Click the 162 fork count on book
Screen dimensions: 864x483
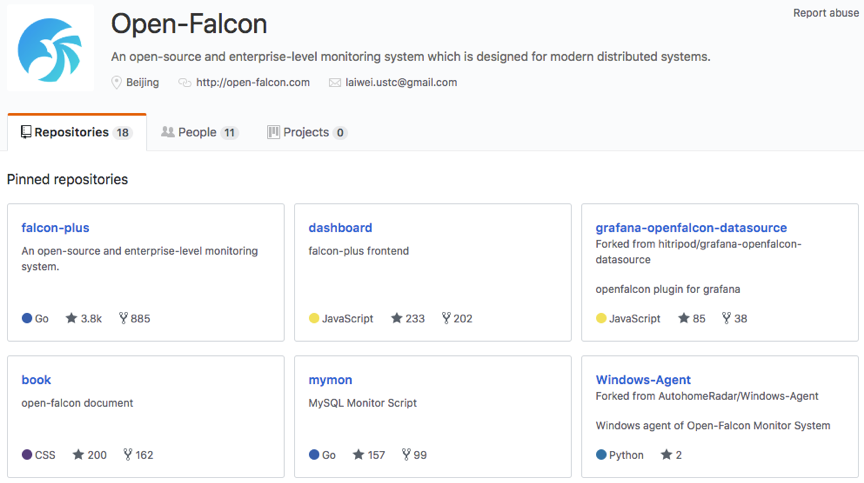point(144,455)
